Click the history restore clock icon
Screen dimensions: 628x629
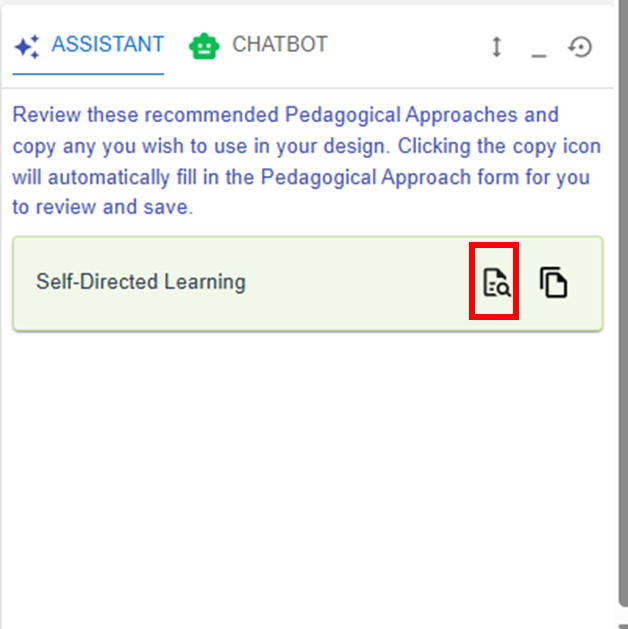(580, 47)
